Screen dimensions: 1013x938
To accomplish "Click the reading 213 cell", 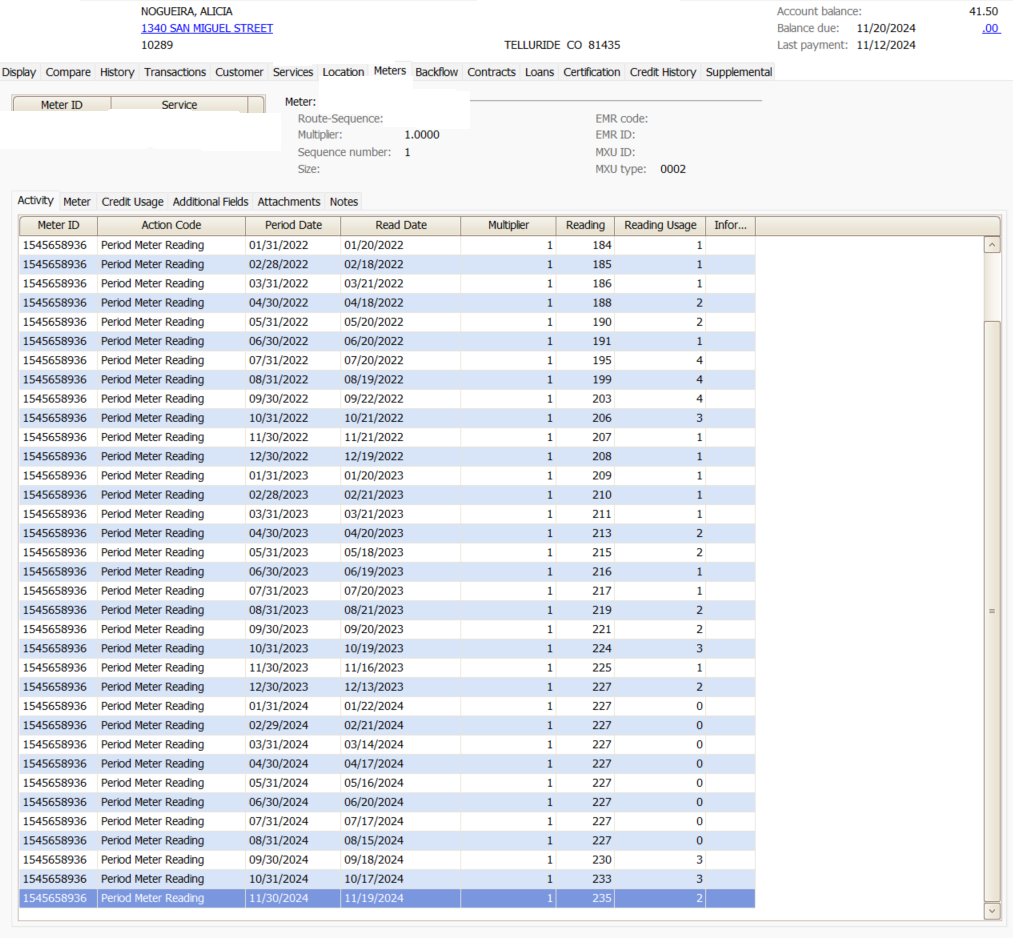I will [585, 533].
